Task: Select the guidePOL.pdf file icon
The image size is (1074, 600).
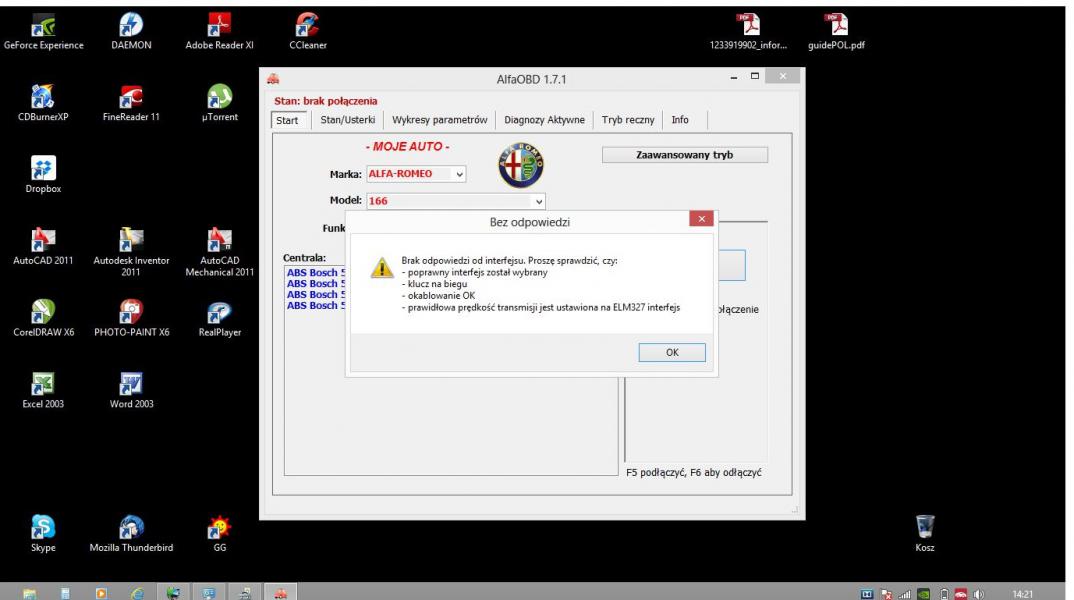Action: point(836,32)
